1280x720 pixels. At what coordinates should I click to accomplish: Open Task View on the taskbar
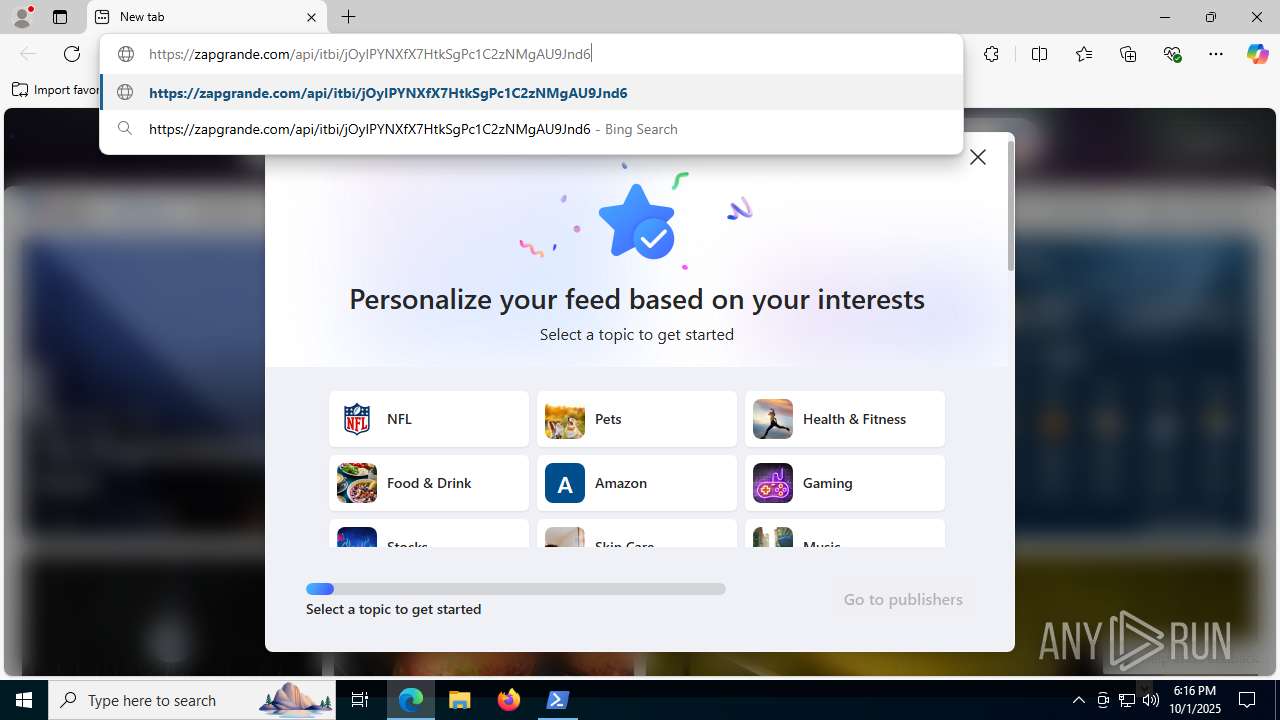click(360, 700)
